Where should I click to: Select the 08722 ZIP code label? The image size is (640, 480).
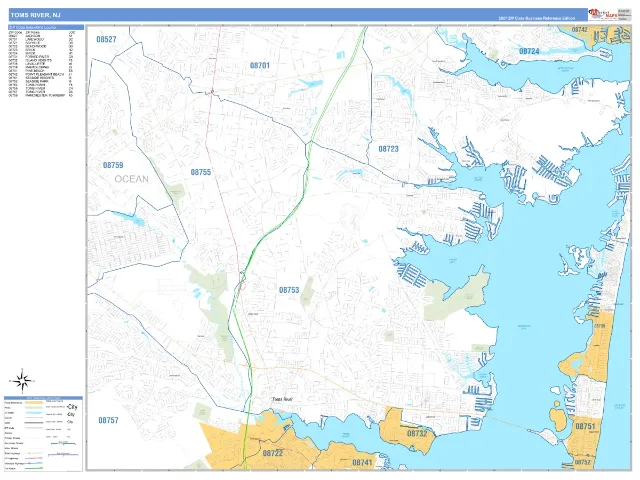point(273,453)
